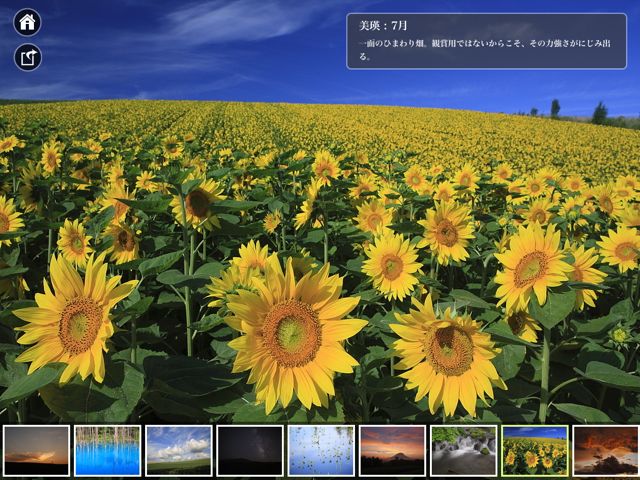Viewport: 640px width, 480px height.
Task: Select the waterfall stream thumbnail
Action: point(464,451)
